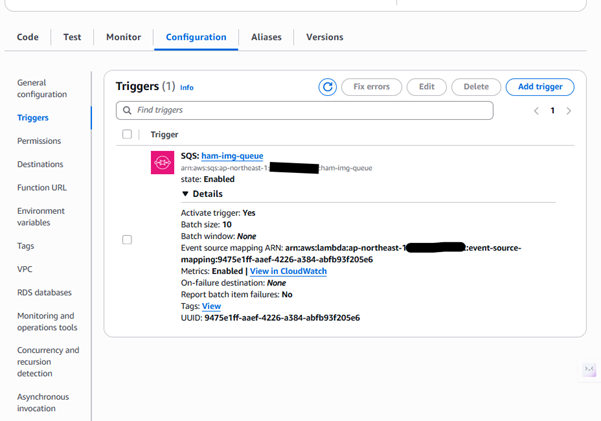Open Function URL in sidebar

pos(41,187)
